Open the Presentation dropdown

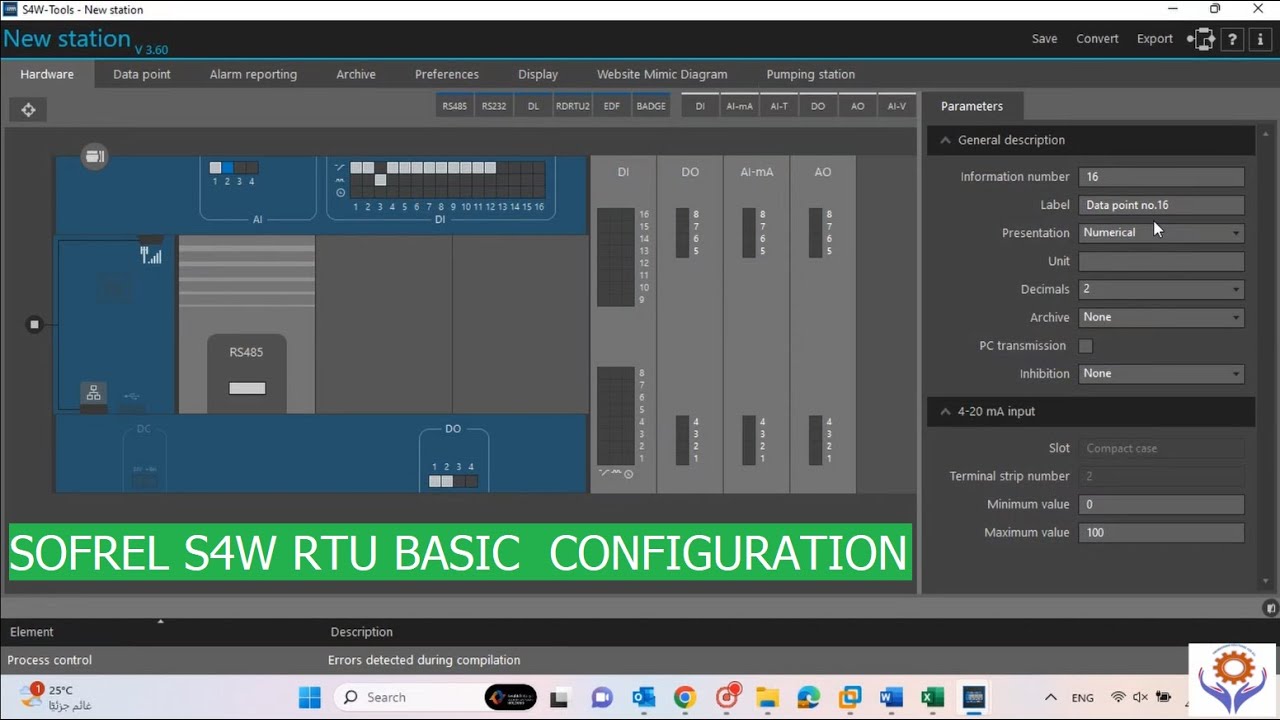(x=1161, y=233)
